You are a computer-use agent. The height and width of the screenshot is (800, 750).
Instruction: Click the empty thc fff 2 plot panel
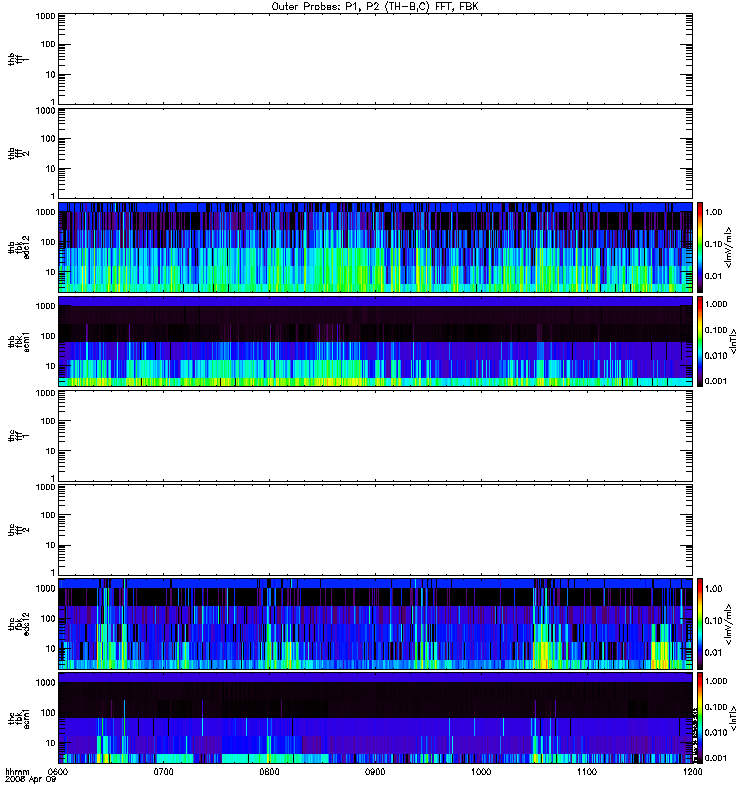[x=376, y=530]
